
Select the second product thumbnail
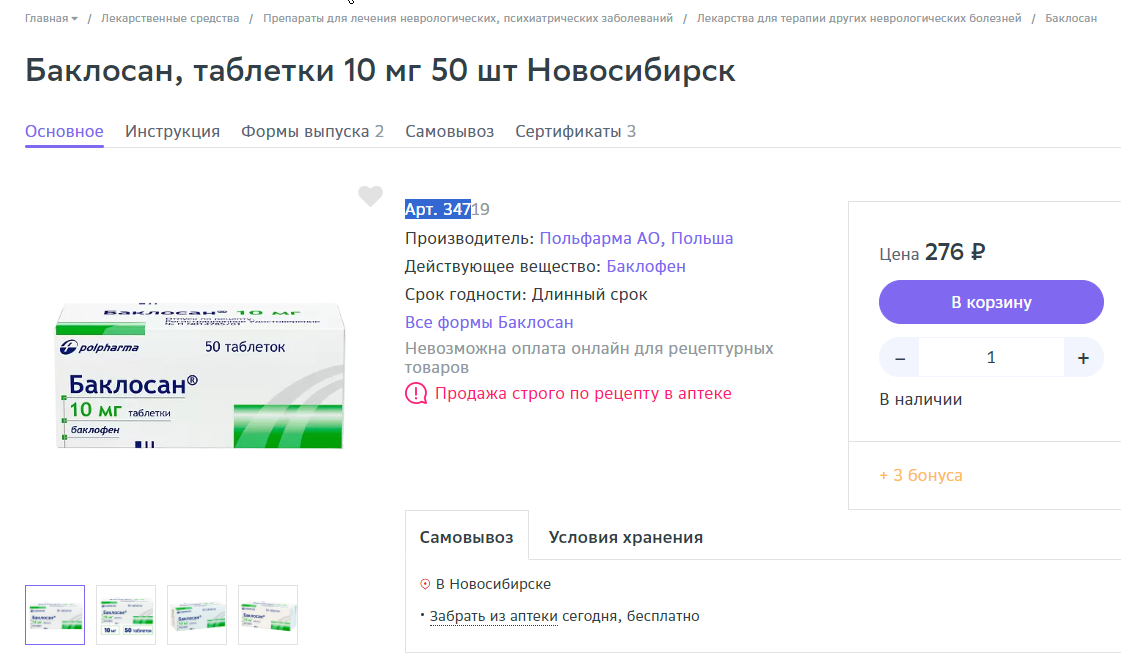[126, 615]
